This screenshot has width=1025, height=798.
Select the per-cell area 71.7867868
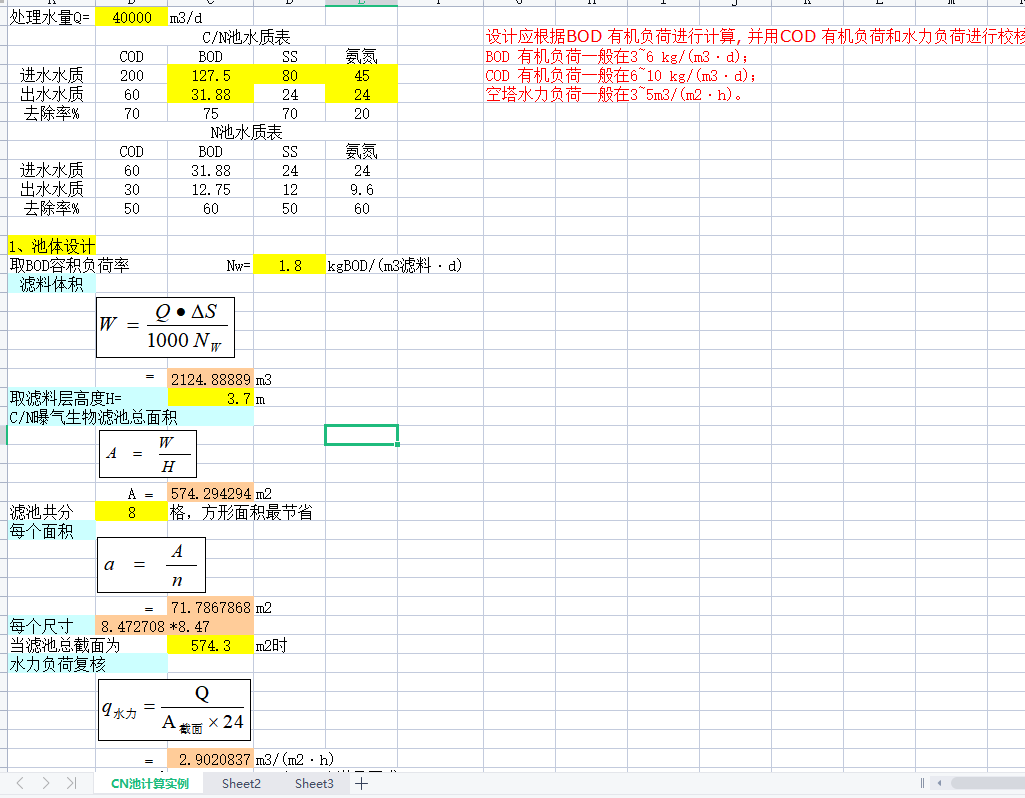pyautogui.click(x=210, y=607)
